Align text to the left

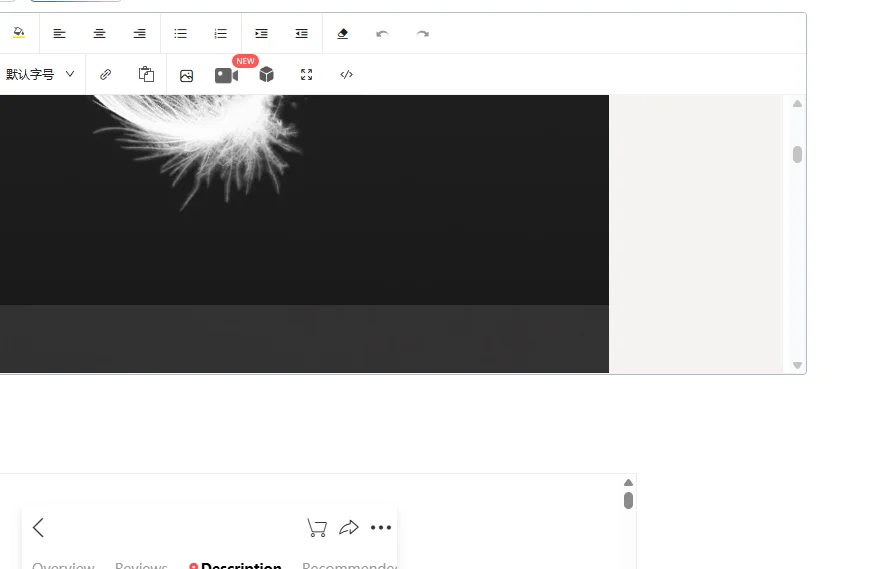pos(59,34)
